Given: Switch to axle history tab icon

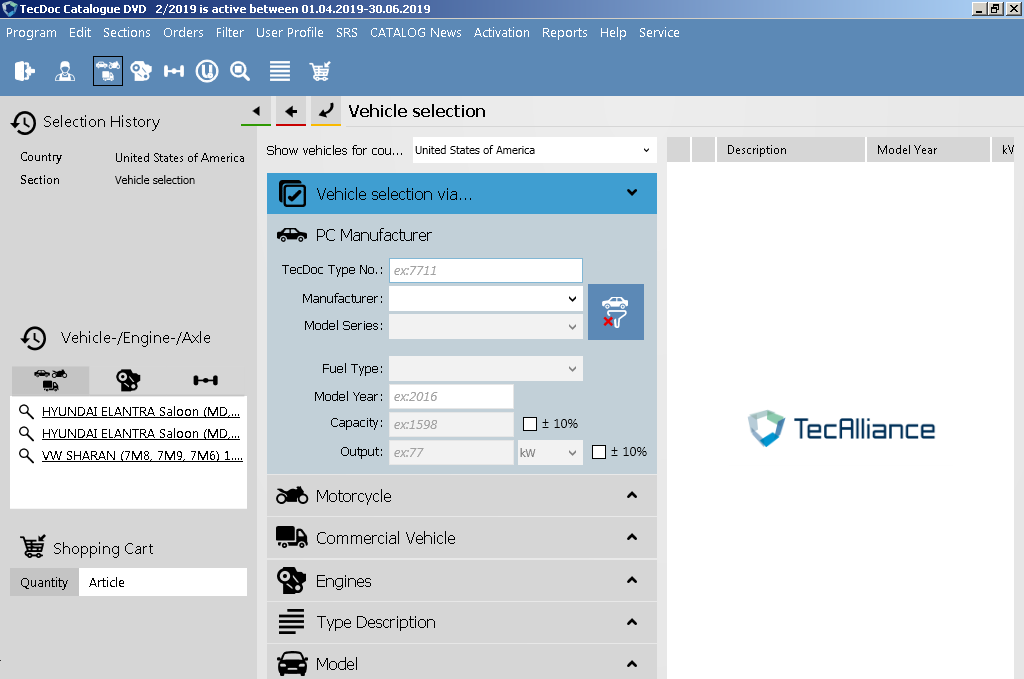Looking at the screenshot, I should tap(206, 380).
